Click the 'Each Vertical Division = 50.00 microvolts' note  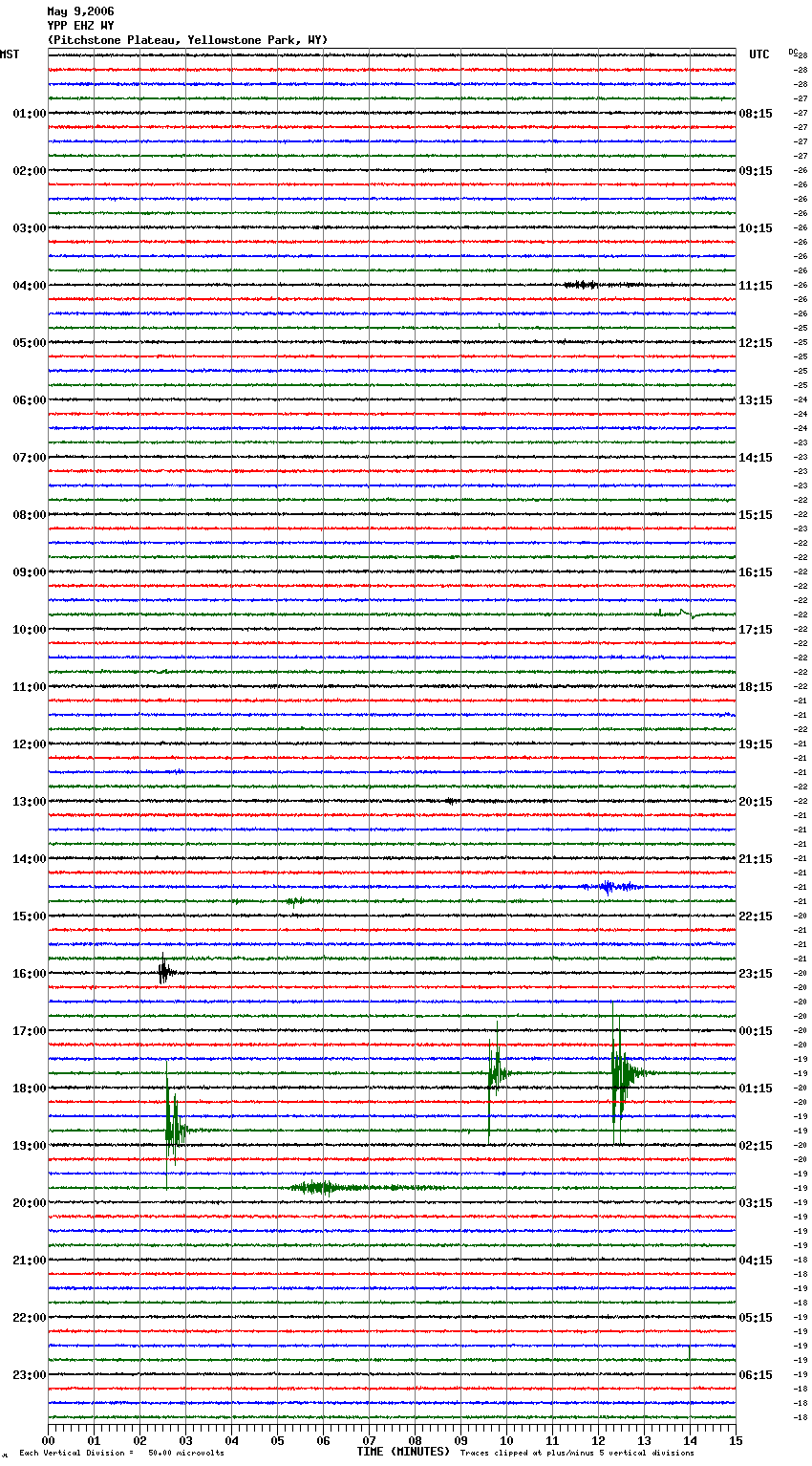[121, 1453]
